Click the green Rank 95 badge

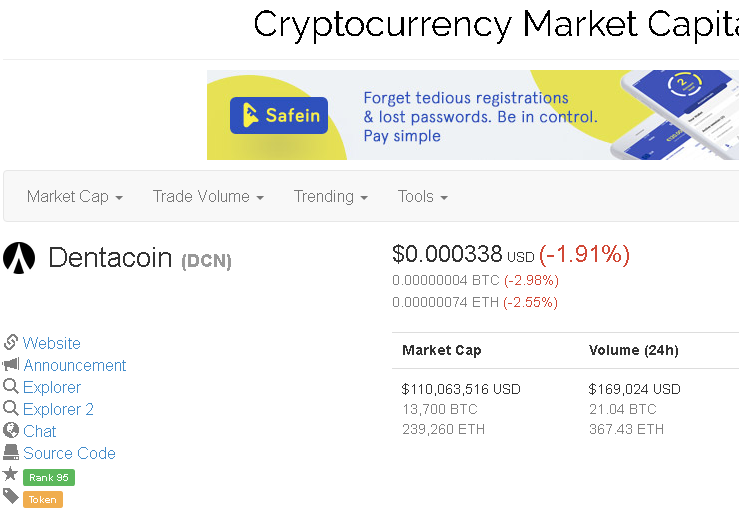click(49, 478)
